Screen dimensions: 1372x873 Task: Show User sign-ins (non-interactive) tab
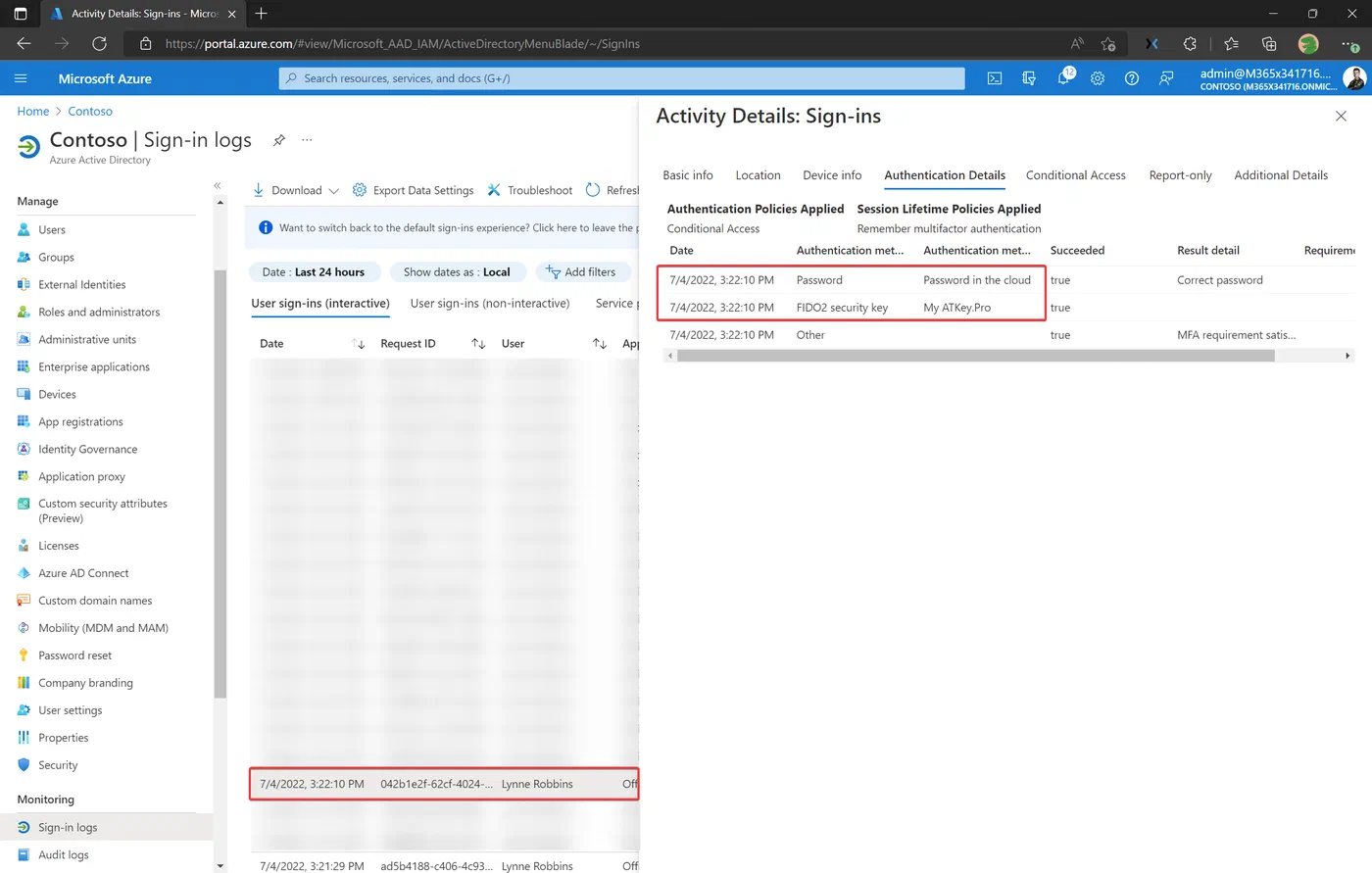pyautogui.click(x=490, y=304)
